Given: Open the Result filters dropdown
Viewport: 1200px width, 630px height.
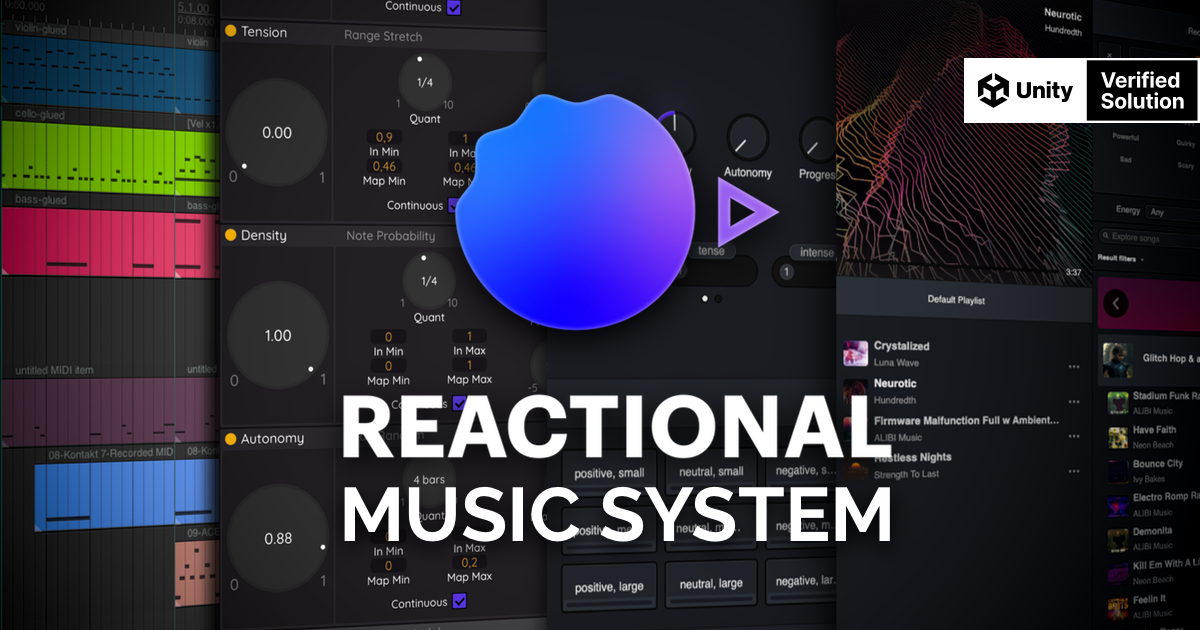Looking at the screenshot, I should (x=1122, y=260).
